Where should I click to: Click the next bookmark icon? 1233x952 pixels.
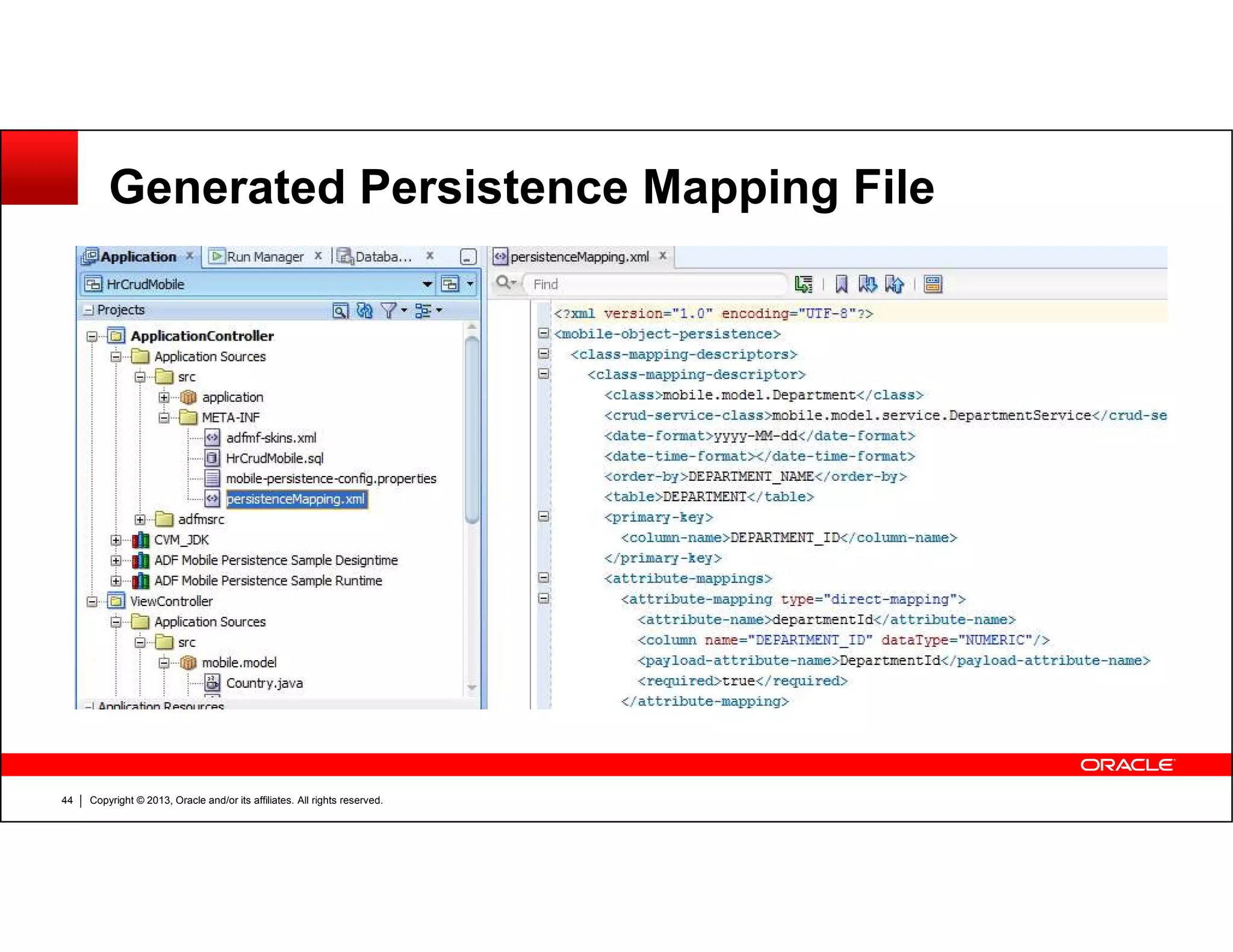point(868,284)
